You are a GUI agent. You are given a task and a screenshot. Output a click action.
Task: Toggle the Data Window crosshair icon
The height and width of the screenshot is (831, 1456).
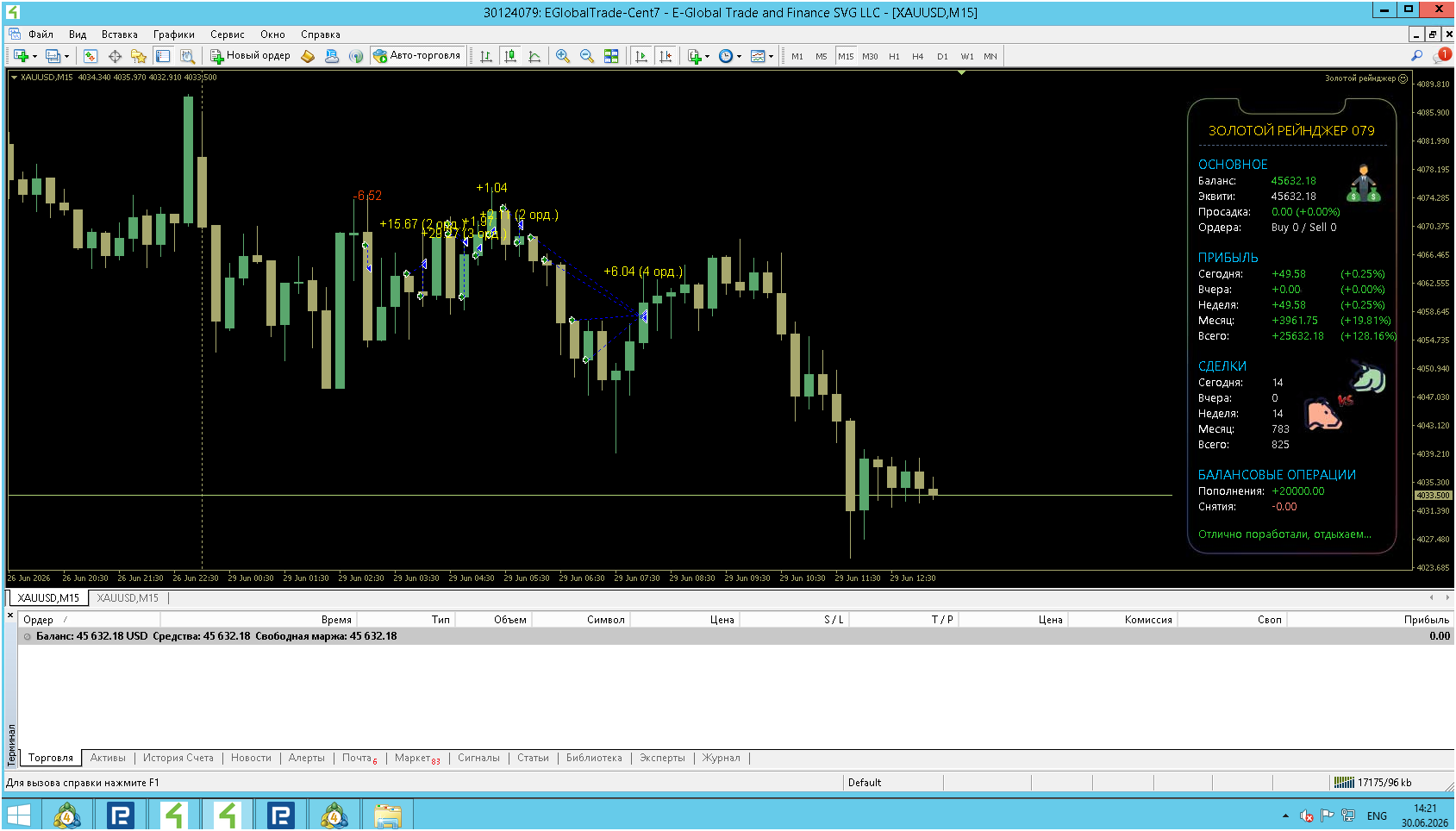point(115,56)
